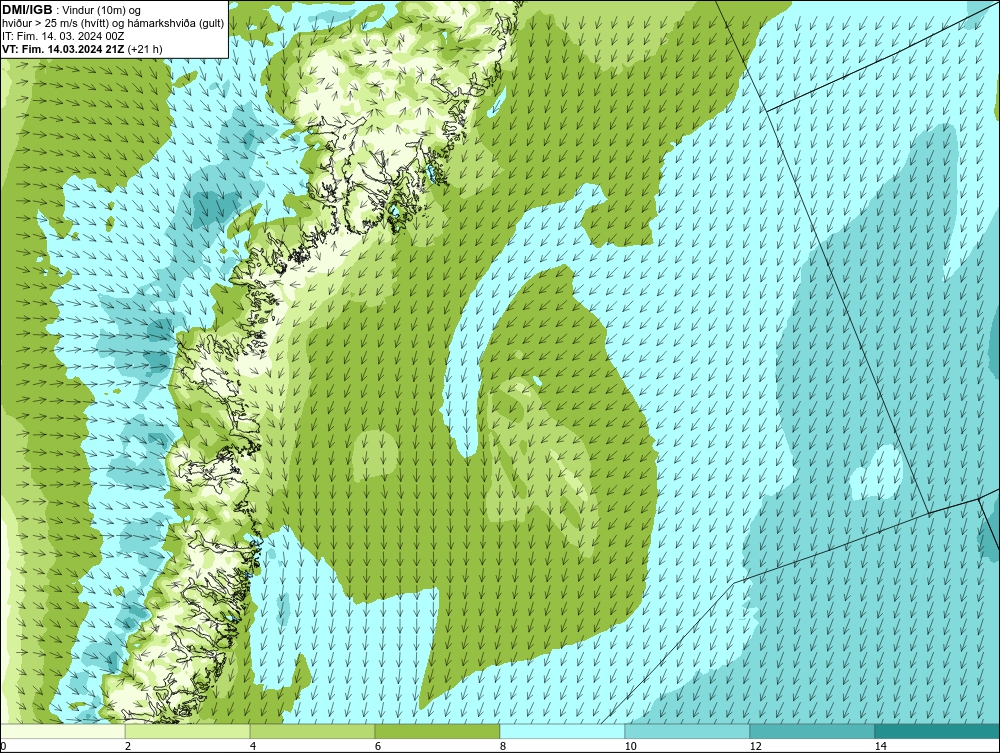Click the hviður > 25 m/s legend description line
This screenshot has width=1000, height=753.
[x=113, y=23]
